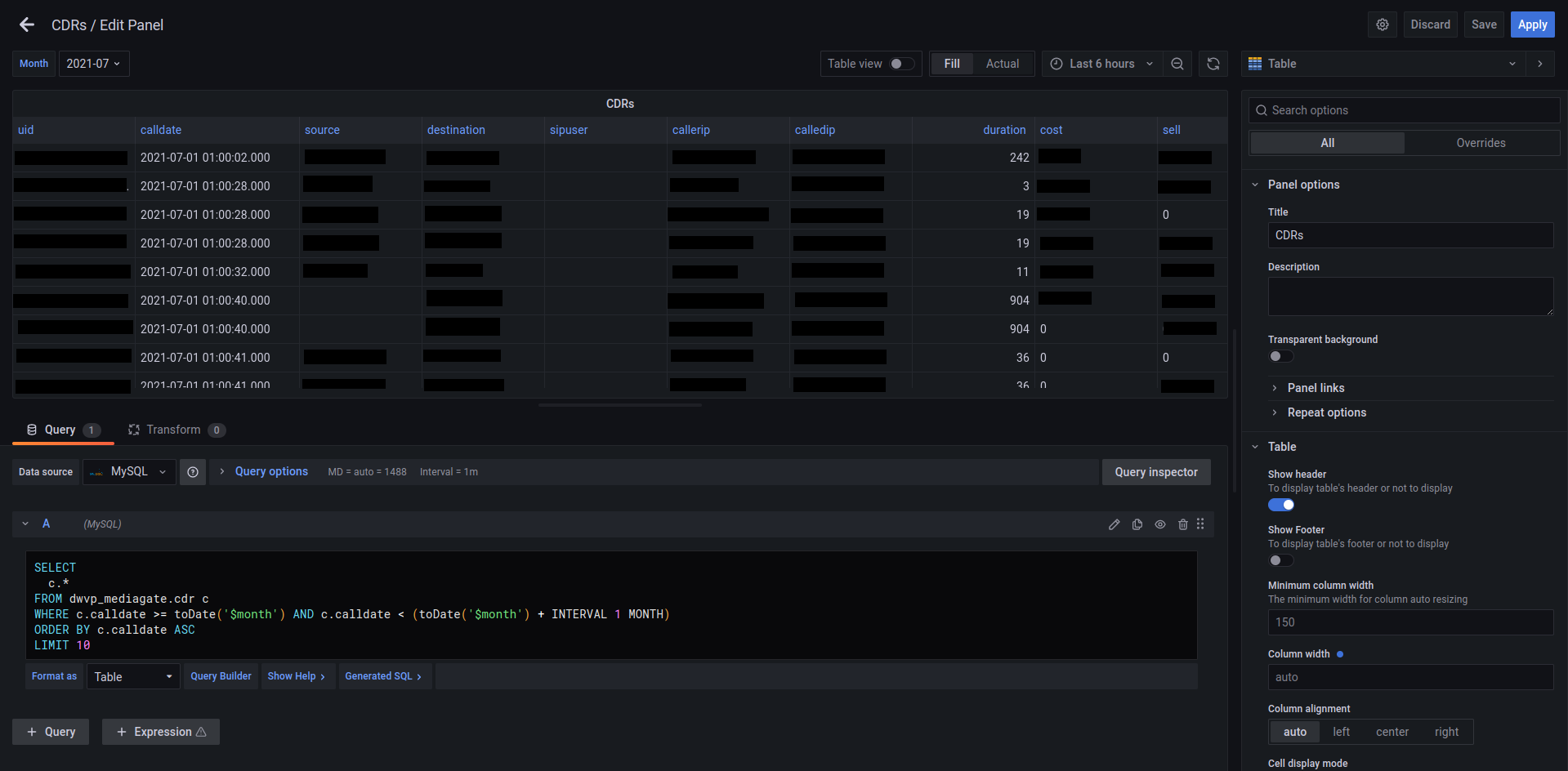Click the Discard button

[1430, 25]
